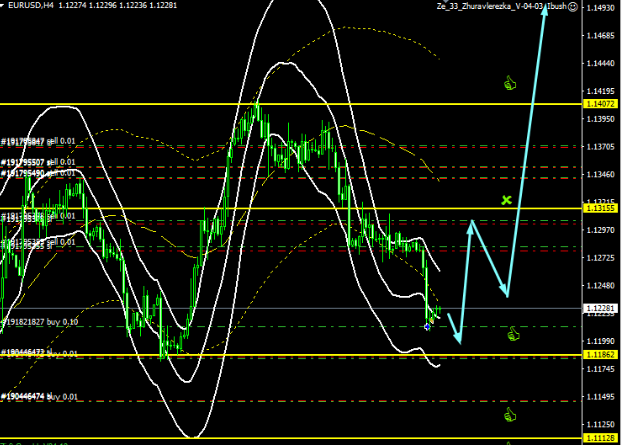Click the smiley face icon beside the expert advisor name
The width and height of the screenshot is (622, 446).
pos(614,6)
